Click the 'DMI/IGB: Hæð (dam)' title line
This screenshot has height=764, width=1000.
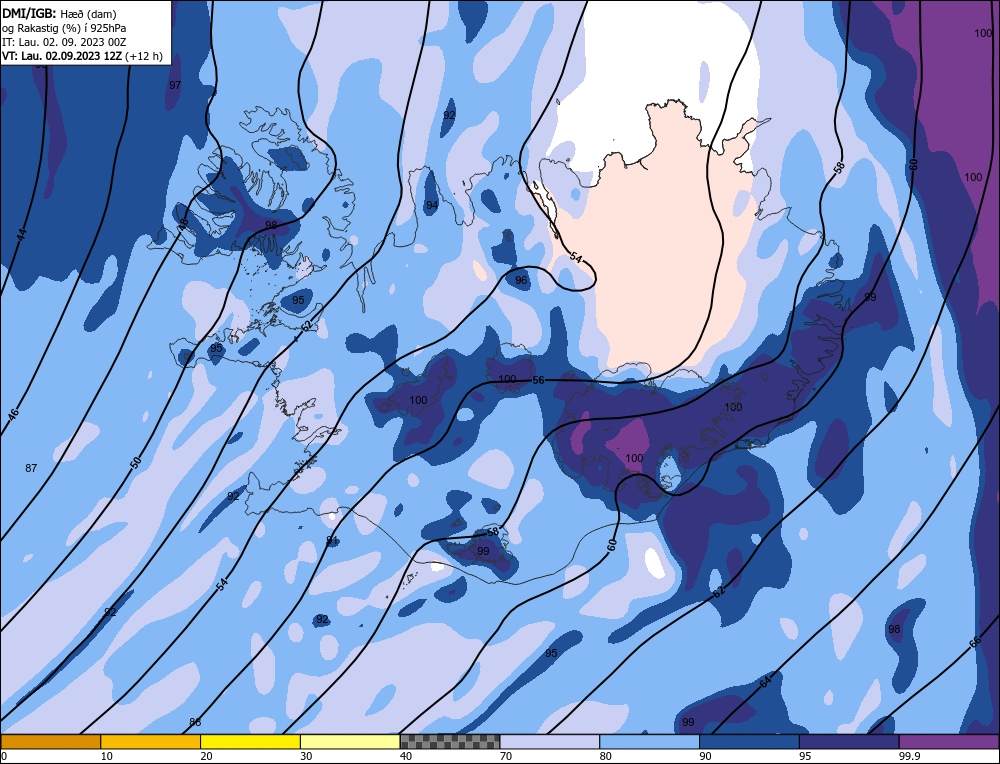(59, 13)
